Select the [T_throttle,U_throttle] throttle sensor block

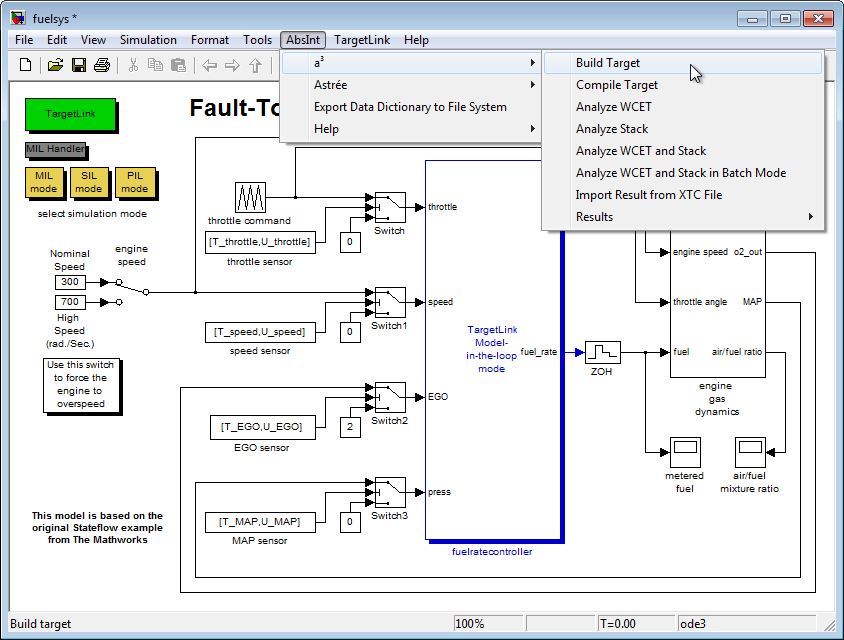pyautogui.click(x=260, y=242)
